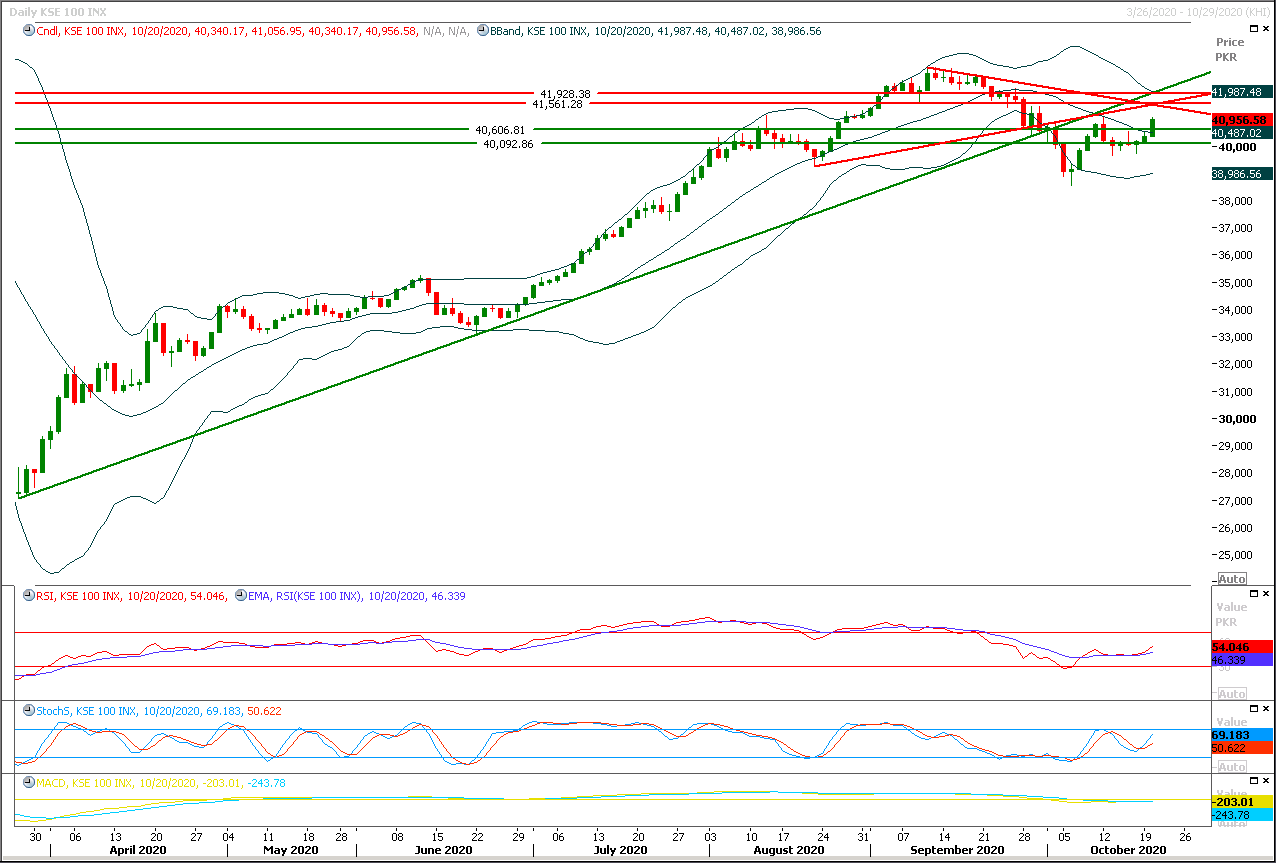Viewport: 1276px width, 863px height.
Task: Click the 40,606.81 support line label
Action: tap(500, 130)
